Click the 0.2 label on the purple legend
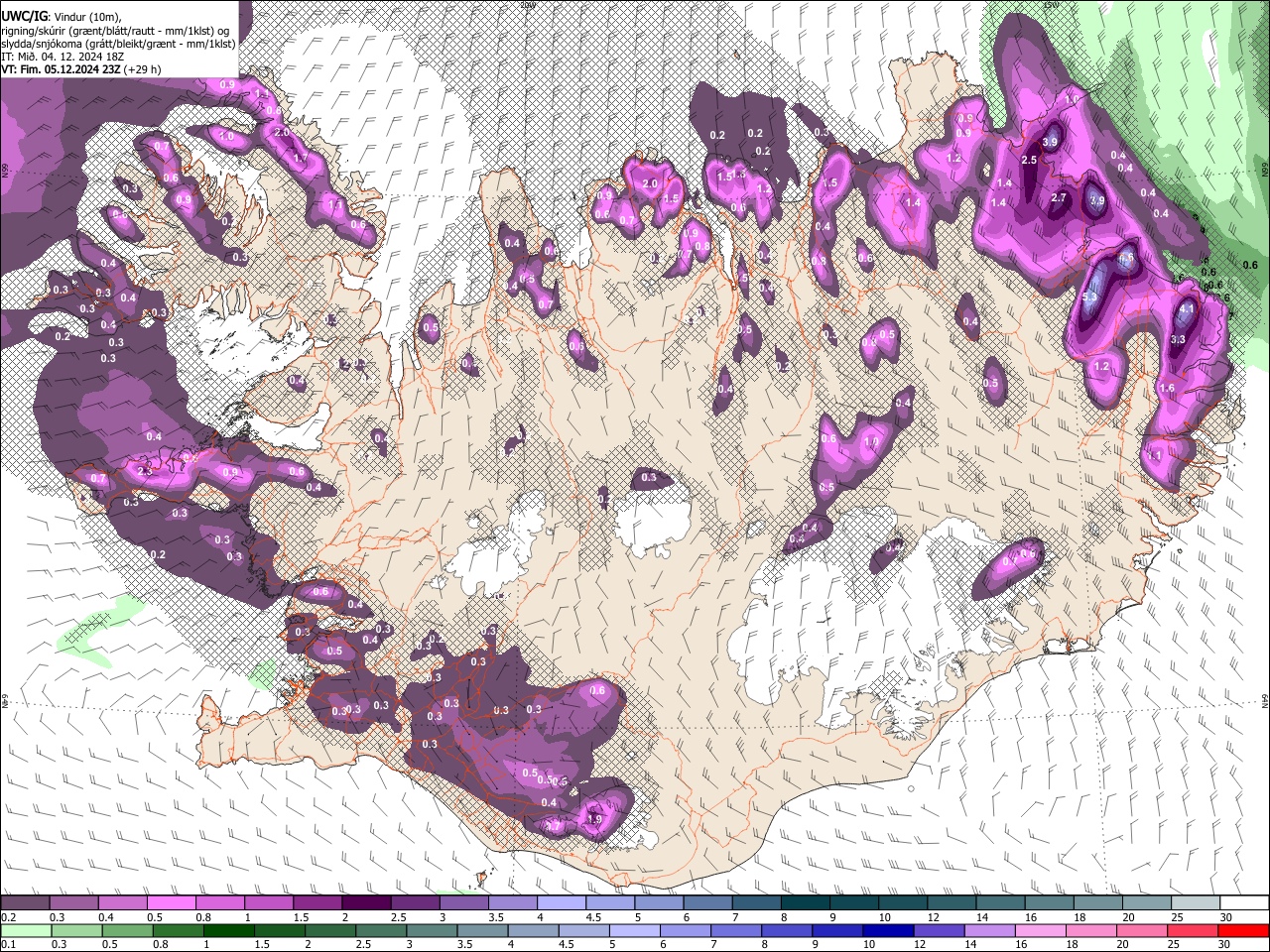 point(8,917)
